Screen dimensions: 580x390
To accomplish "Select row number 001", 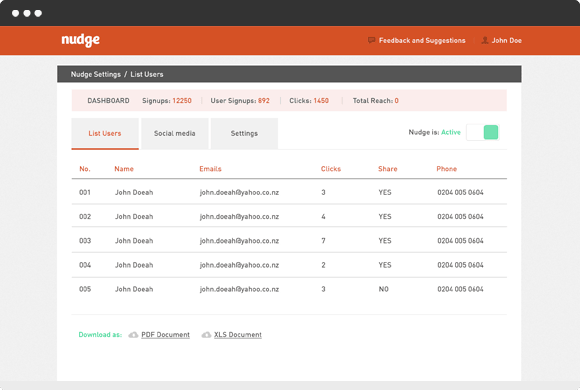I will [x=85, y=192].
